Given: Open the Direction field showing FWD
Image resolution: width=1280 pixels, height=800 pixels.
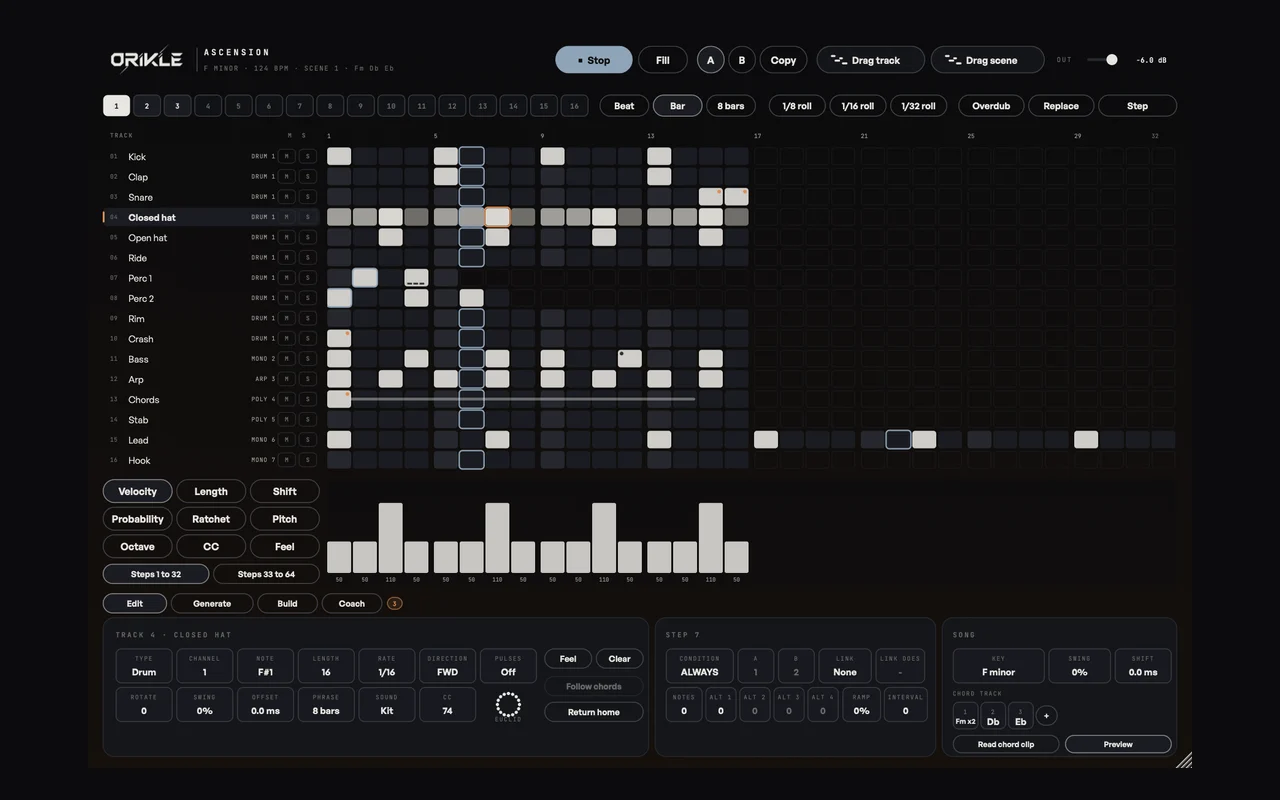Looking at the screenshot, I should click(x=447, y=666).
